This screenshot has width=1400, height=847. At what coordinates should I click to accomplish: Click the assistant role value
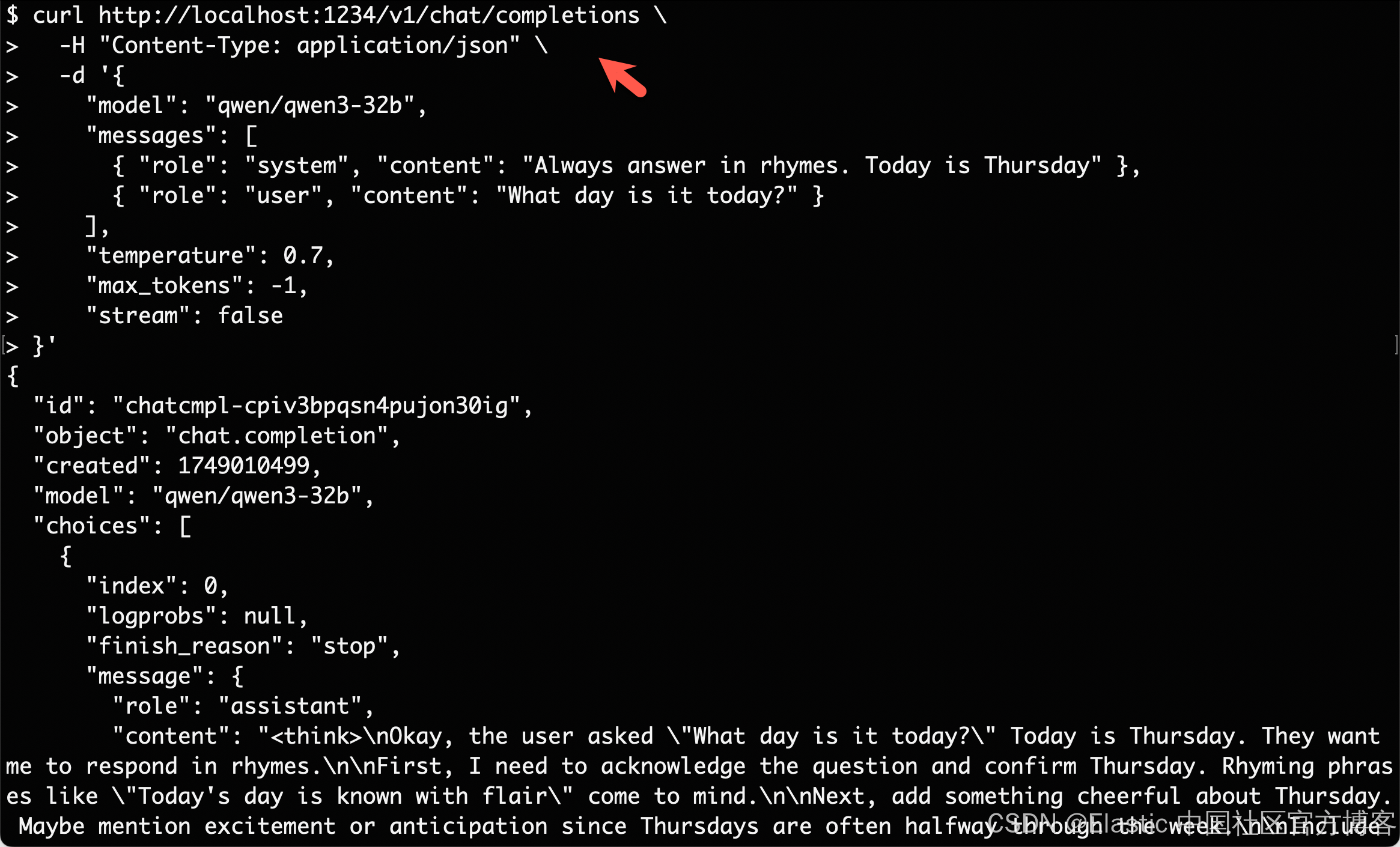[x=290, y=706]
